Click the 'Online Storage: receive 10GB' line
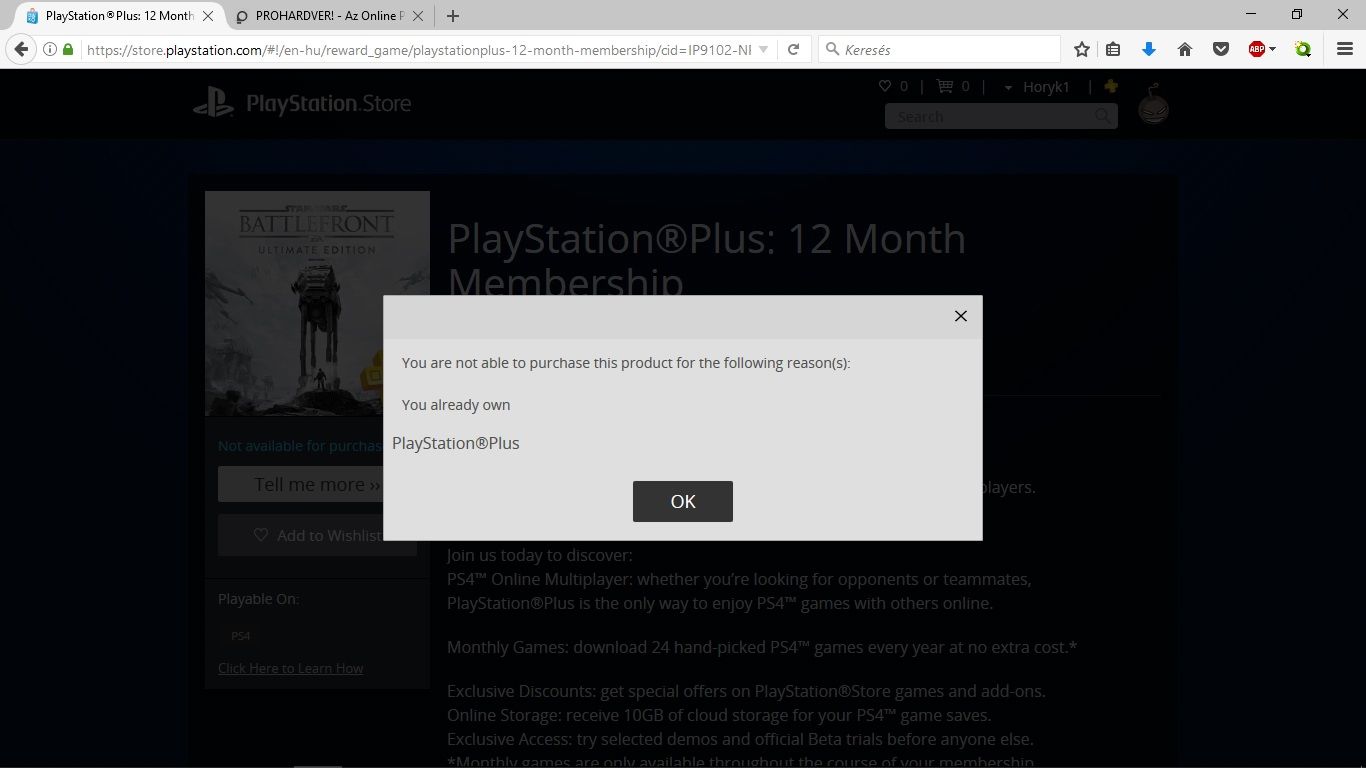Viewport: 1366px width, 768px height. 719,715
